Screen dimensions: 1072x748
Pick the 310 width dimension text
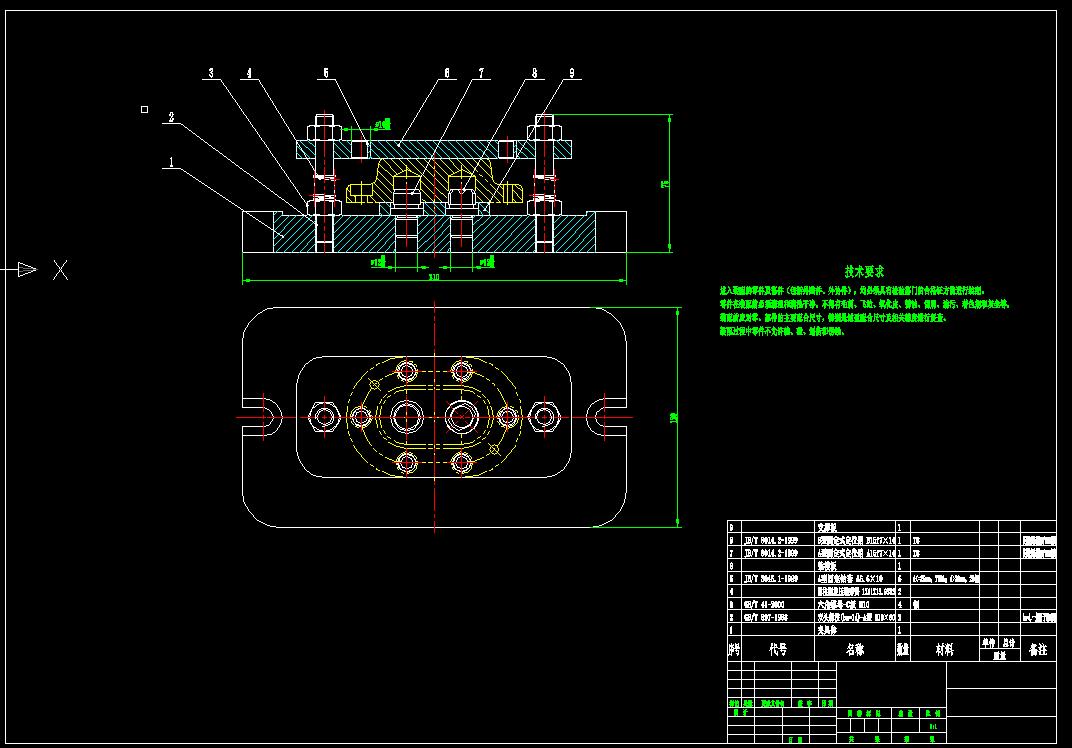click(x=434, y=277)
